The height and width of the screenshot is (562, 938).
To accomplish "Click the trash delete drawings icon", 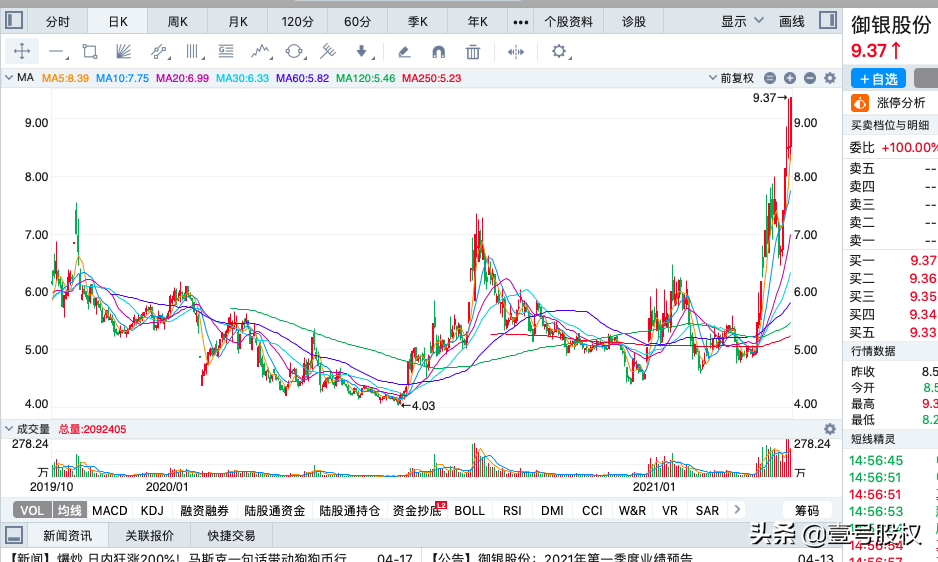I will [473, 52].
